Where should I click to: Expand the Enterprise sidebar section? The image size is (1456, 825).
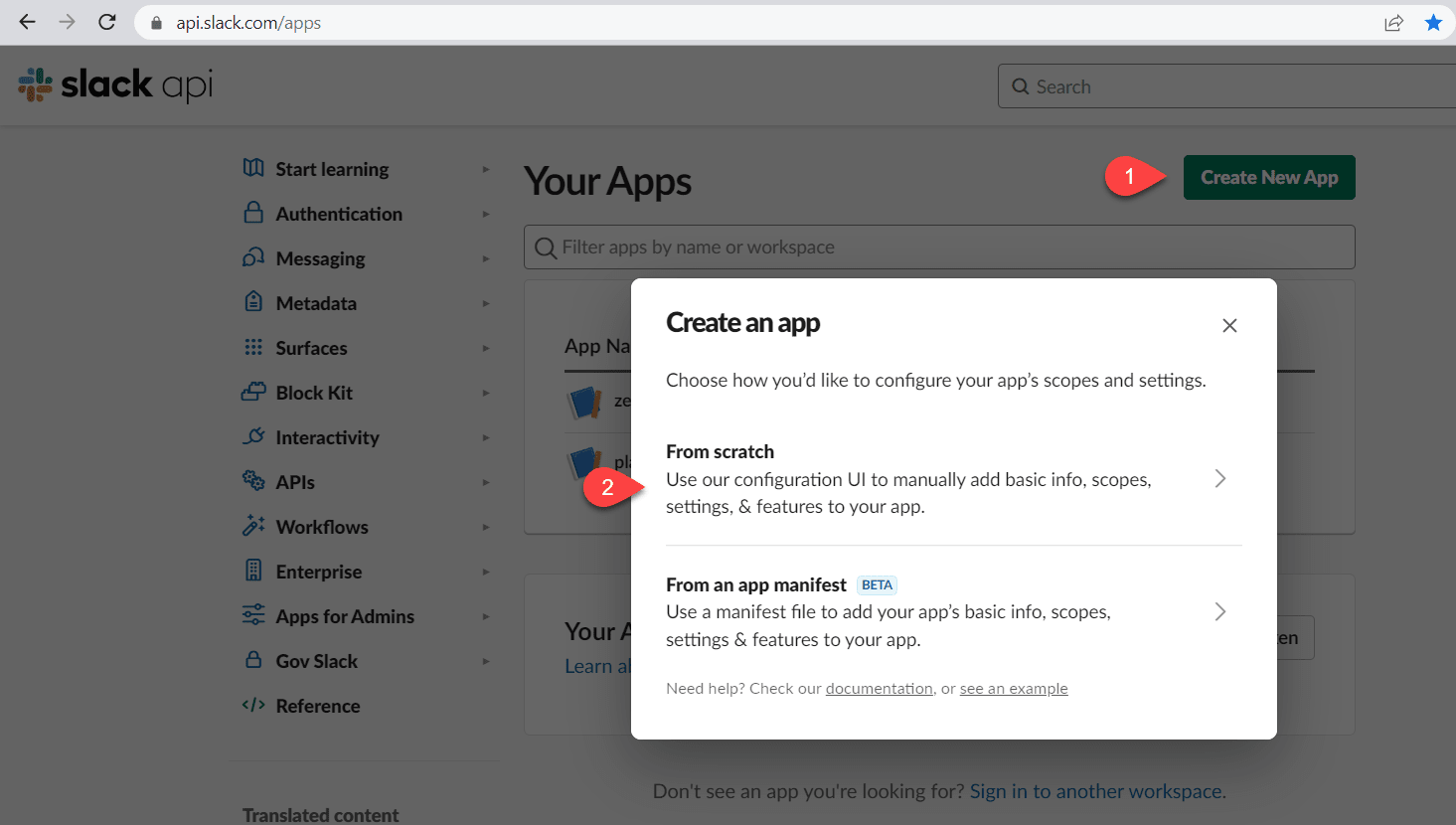pyautogui.click(x=318, y=571)
